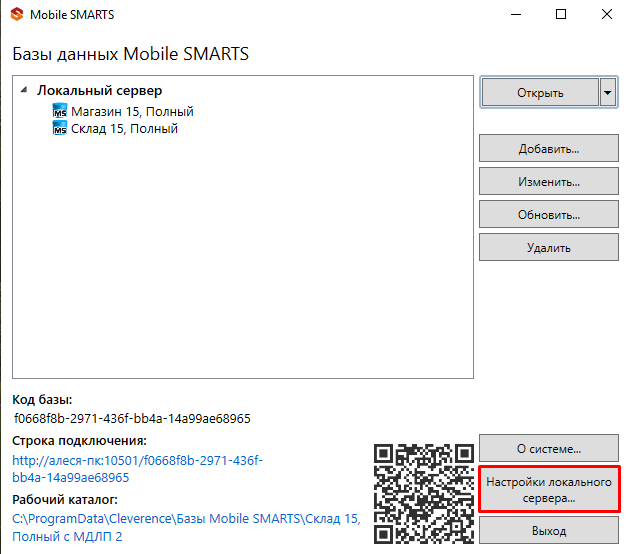Click the Обновить... button
This screenshot has width=627, height=554.
pos(549,215)
